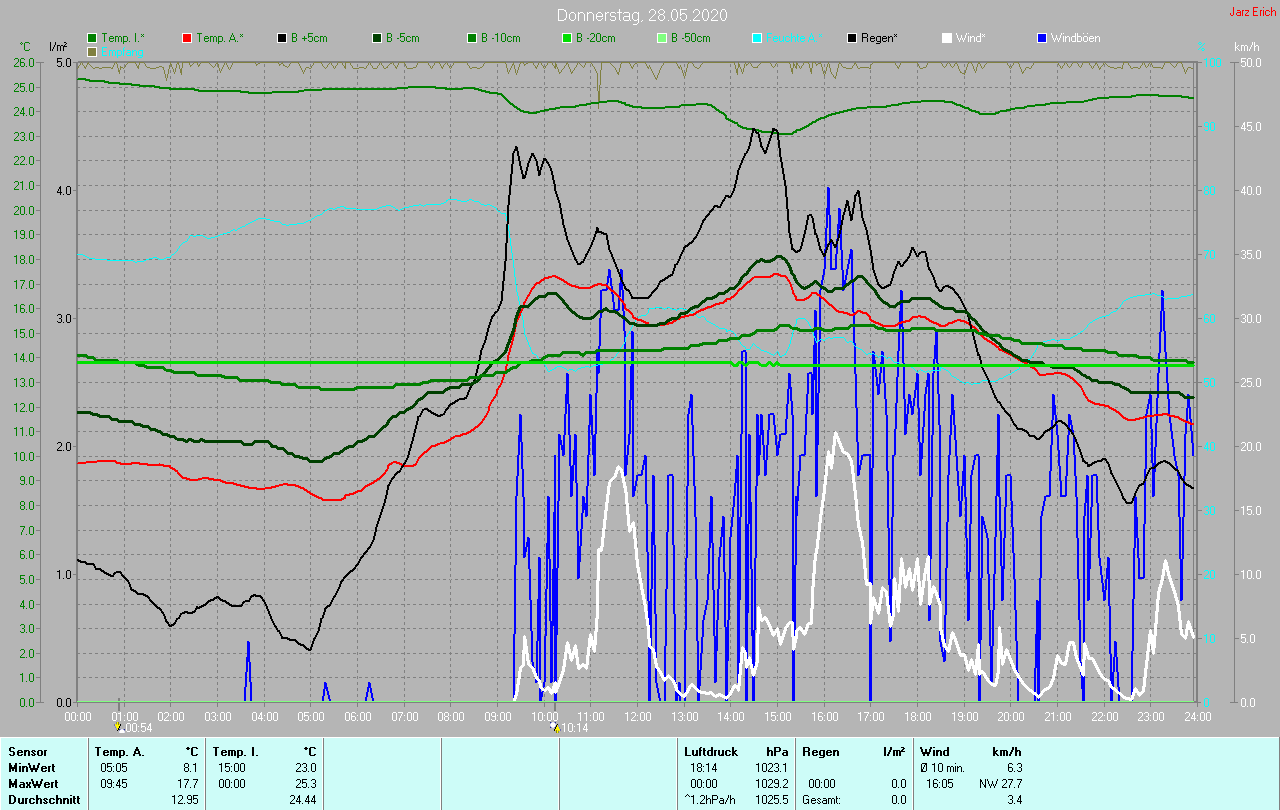
Task: Click the 18:00 time axis label
Action: [917, 717]
